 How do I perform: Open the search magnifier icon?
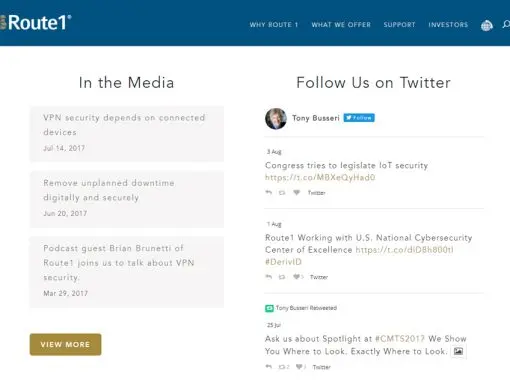coord(506,24)
